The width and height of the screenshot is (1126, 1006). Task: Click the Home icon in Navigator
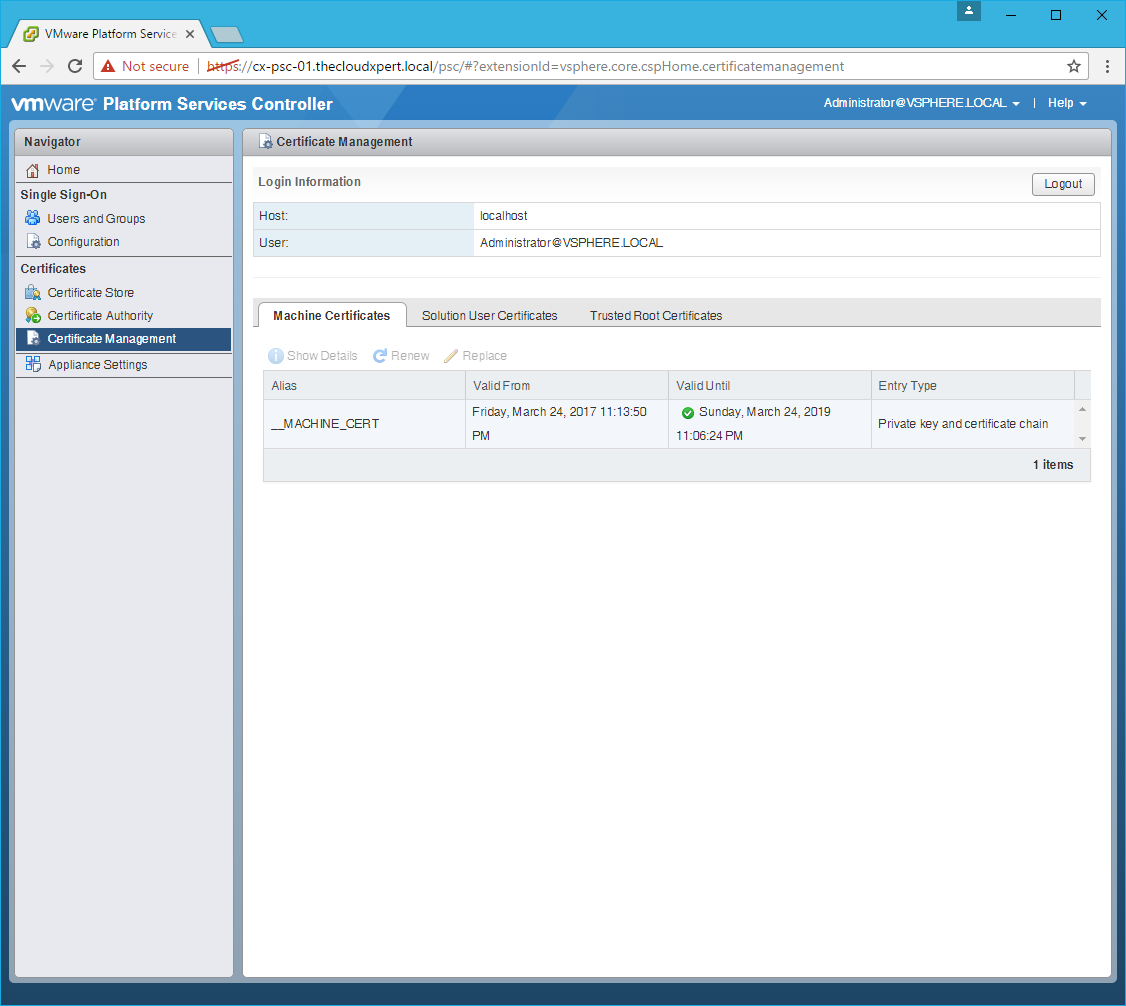coord(33,170)
